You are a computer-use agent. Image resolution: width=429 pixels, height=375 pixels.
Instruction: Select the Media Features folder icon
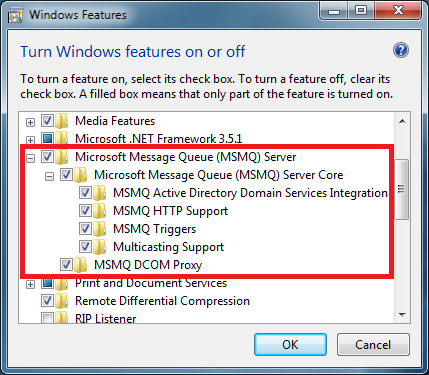coord(62,121)
